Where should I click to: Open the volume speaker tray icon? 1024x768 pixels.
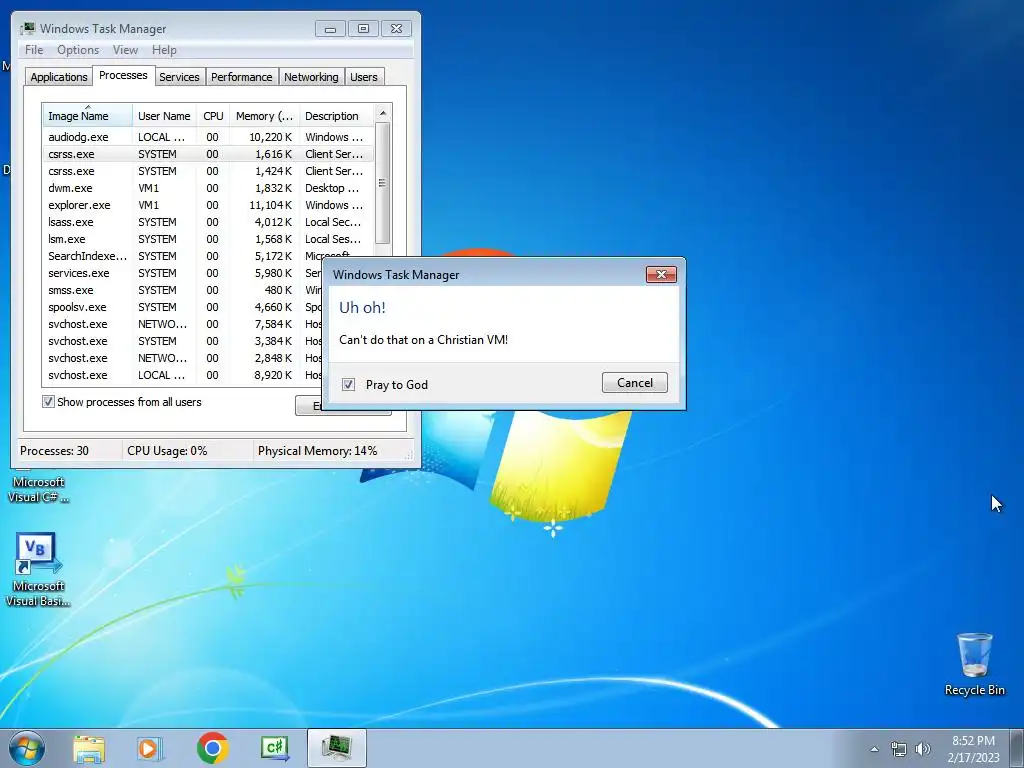923,749
